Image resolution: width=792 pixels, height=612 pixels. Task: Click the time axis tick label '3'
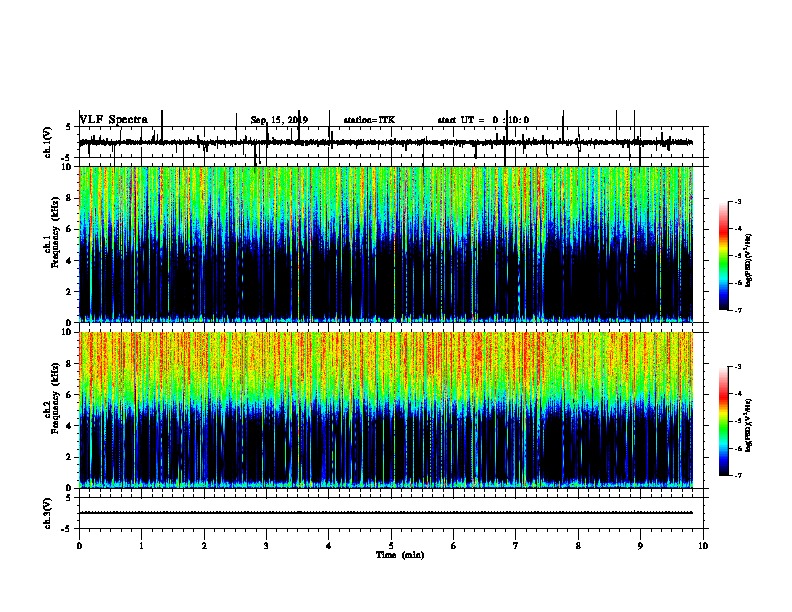point(266,546)
